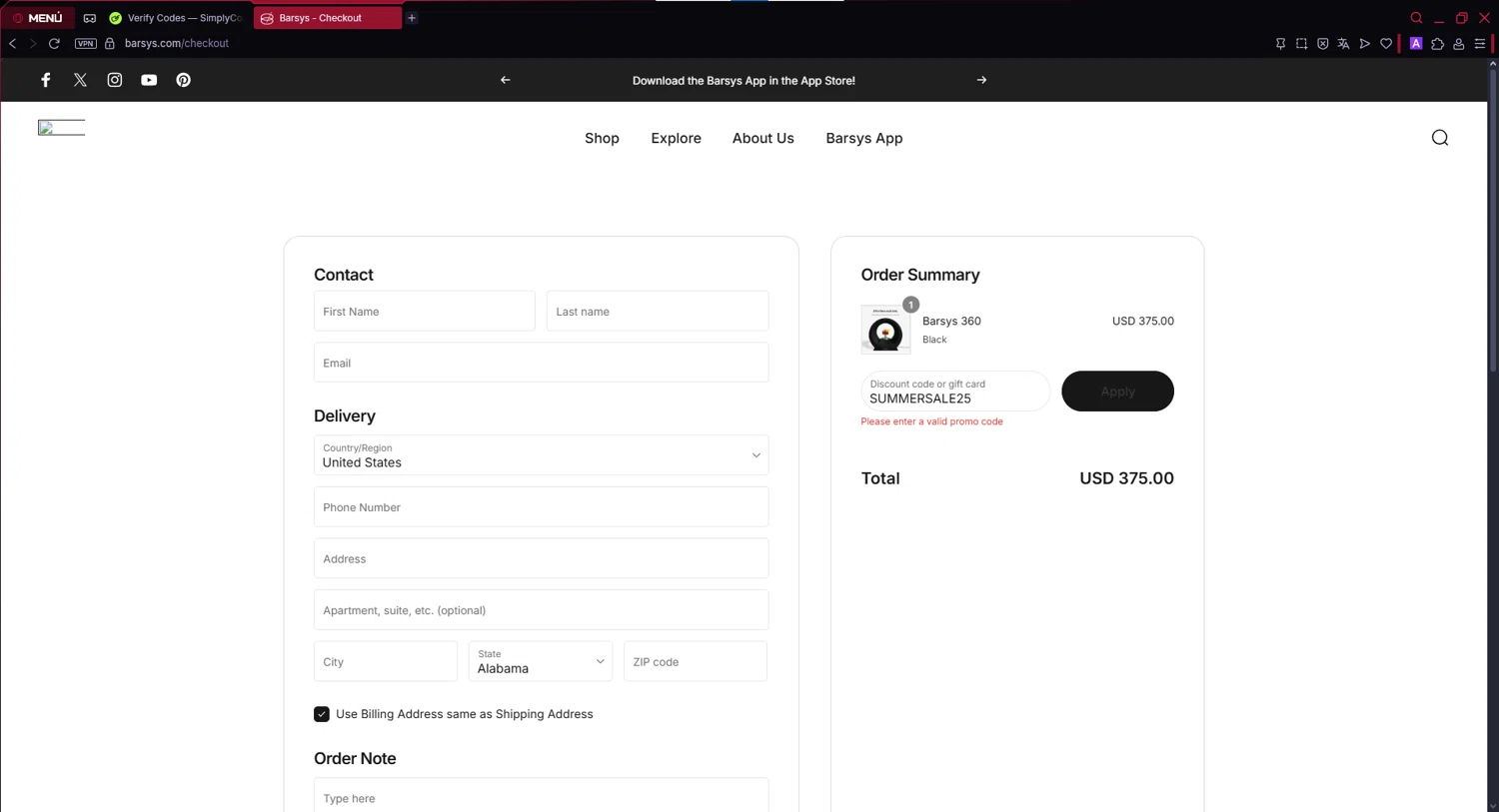This screenshot has height=812, width=1499.
Task: Show next announcement with right arrow
Action: coord(981,80)
